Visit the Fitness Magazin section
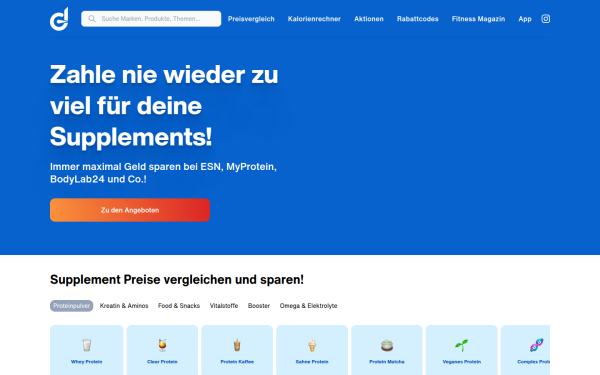 (478, 19)
